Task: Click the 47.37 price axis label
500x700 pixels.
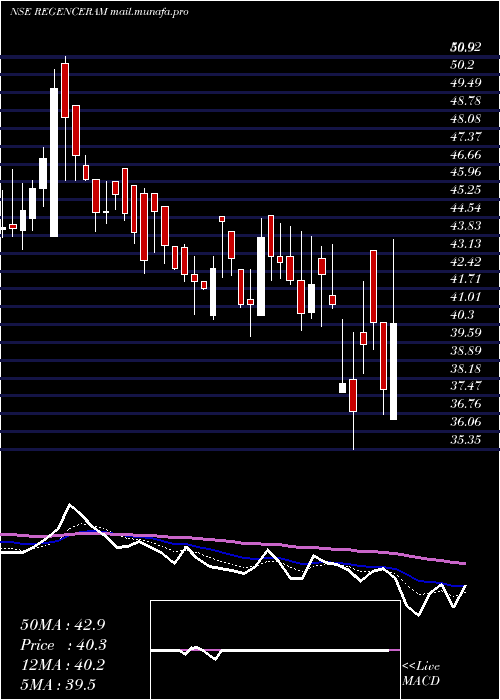Action: [466, 137]
